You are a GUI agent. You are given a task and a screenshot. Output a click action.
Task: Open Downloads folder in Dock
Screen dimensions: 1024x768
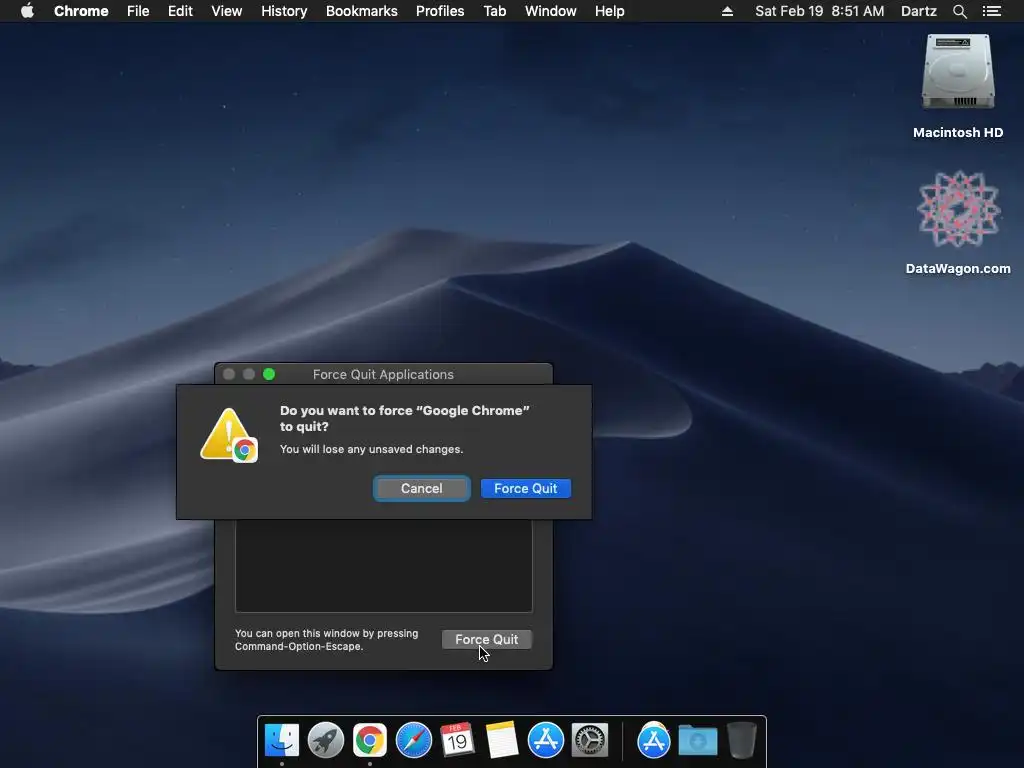[697, 740]
